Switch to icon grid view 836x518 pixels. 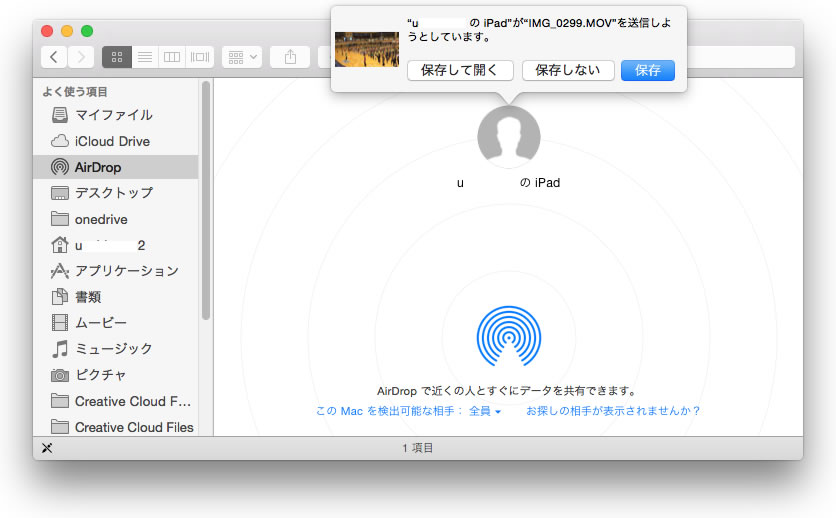[x=117, y=57]
